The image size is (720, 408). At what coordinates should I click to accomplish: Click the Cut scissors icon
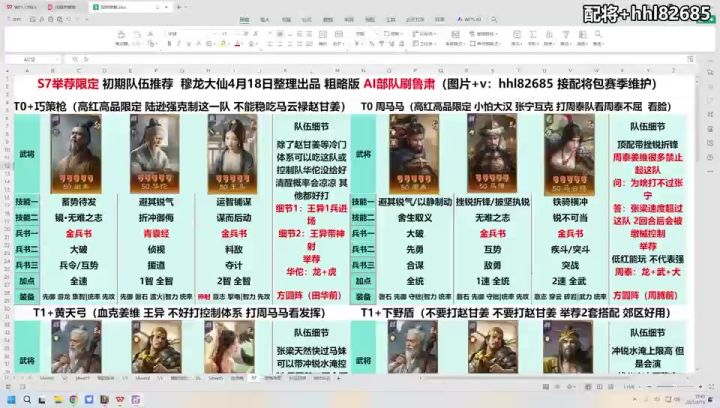tap(150, 34)
